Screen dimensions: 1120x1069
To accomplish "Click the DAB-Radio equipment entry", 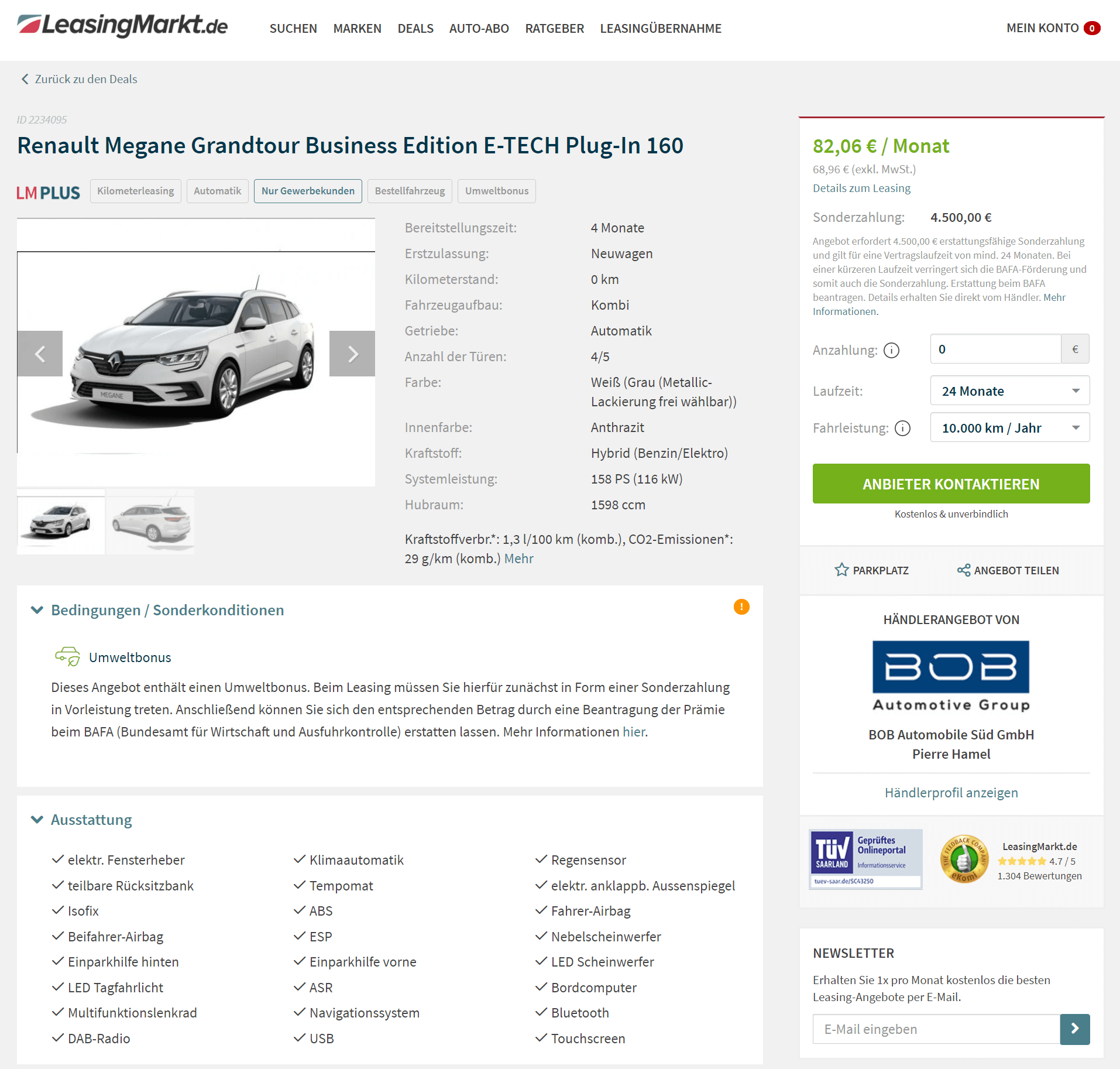I will pyautogui.click(x=99, y=1039).
